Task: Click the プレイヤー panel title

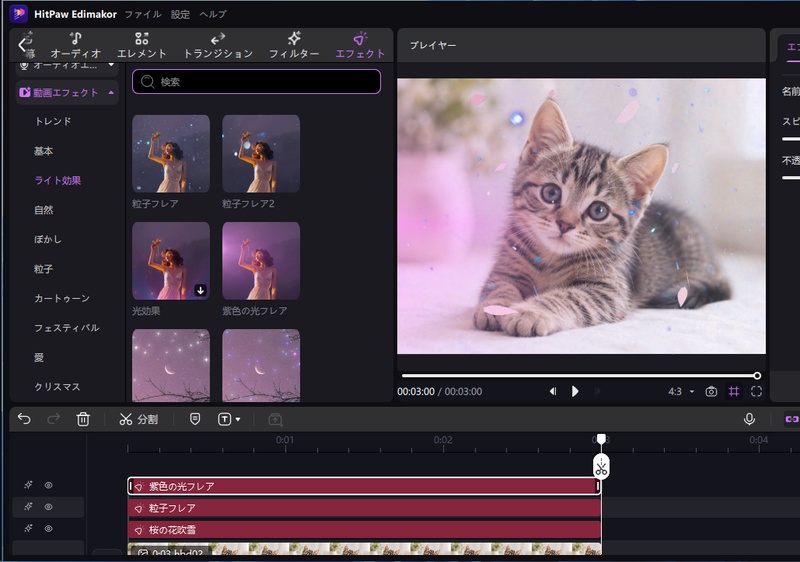Action: click(433, 45)
